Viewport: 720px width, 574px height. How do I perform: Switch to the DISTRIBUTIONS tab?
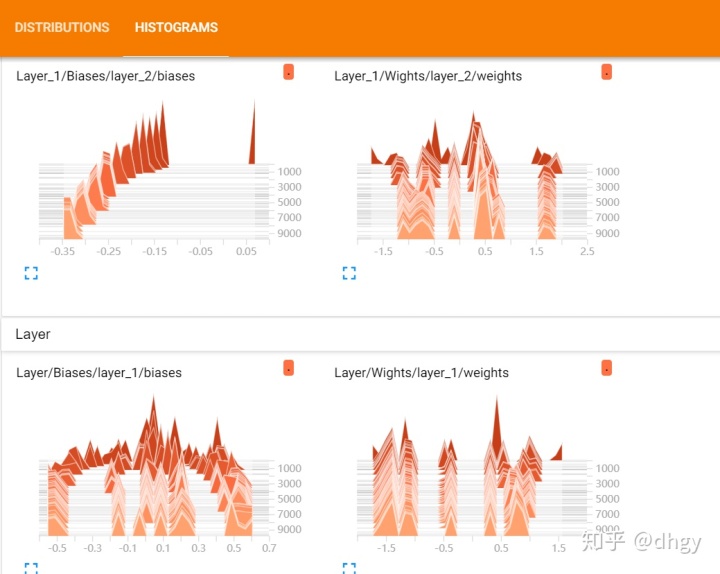click(62, 28)
